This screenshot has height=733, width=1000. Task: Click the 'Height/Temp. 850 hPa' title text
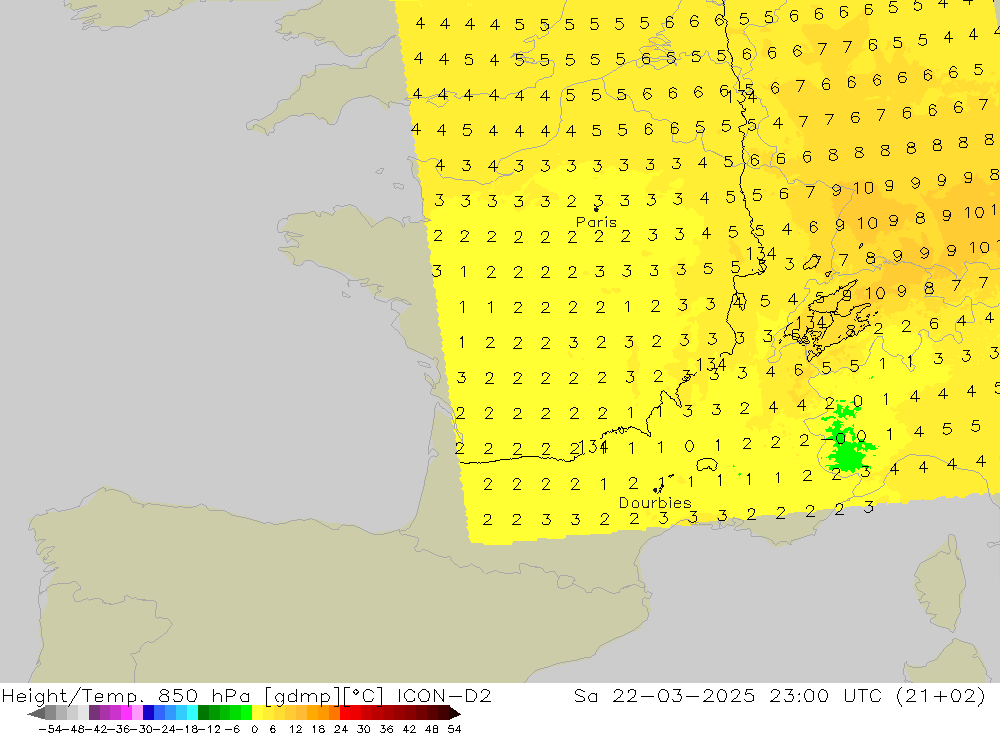click(126, 695)
